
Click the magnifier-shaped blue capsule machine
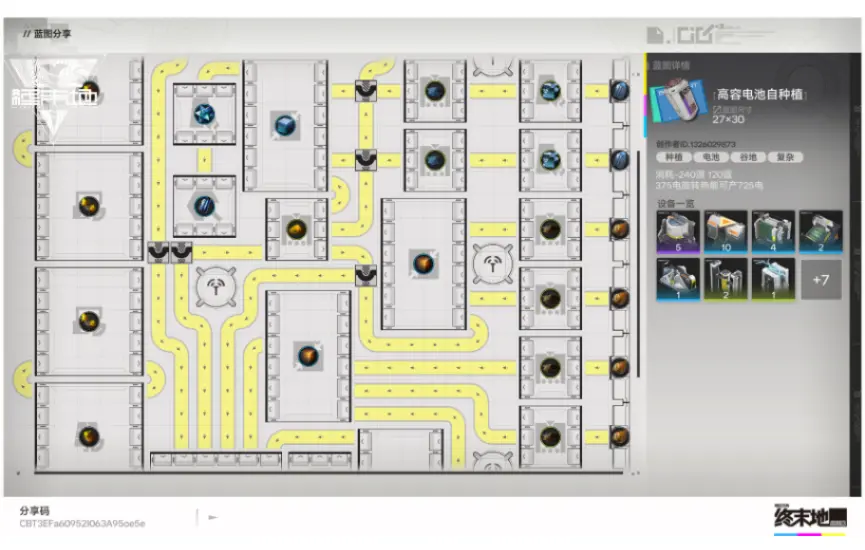point(204,205)
